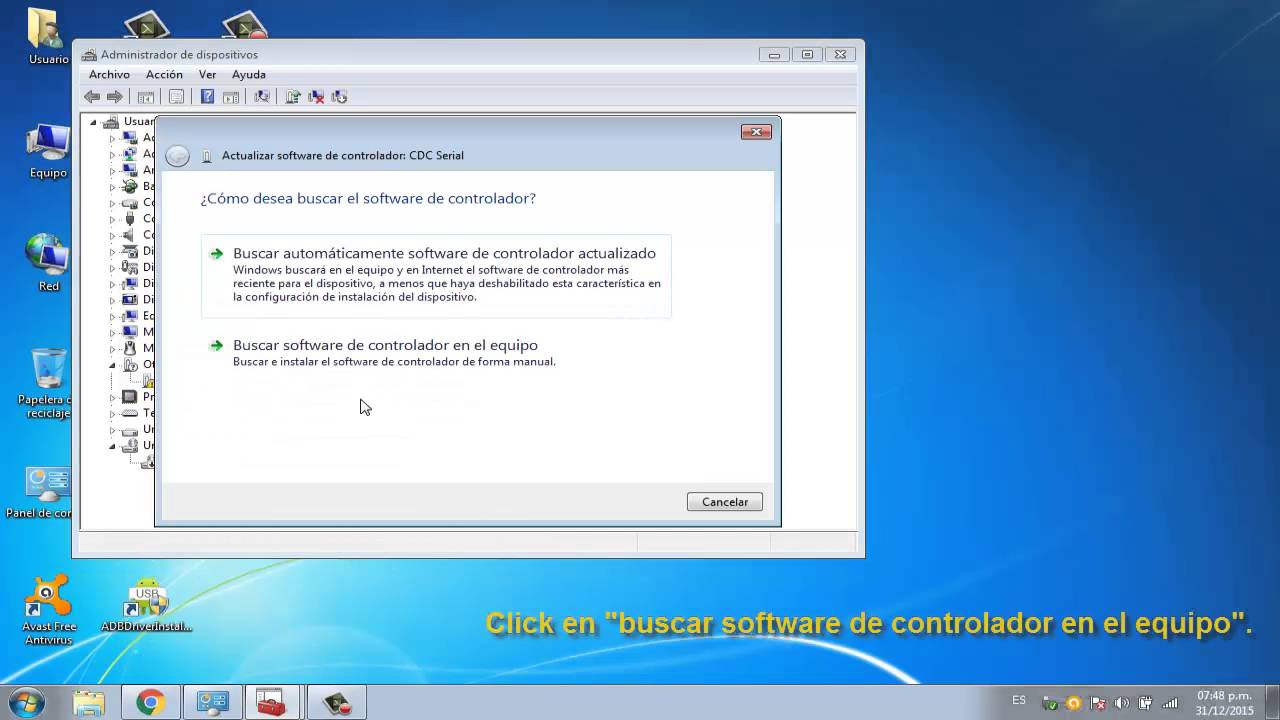The image size is (1280, 720).
Task: Open Google Chrome from the taskbar
Action: point(151,703)
